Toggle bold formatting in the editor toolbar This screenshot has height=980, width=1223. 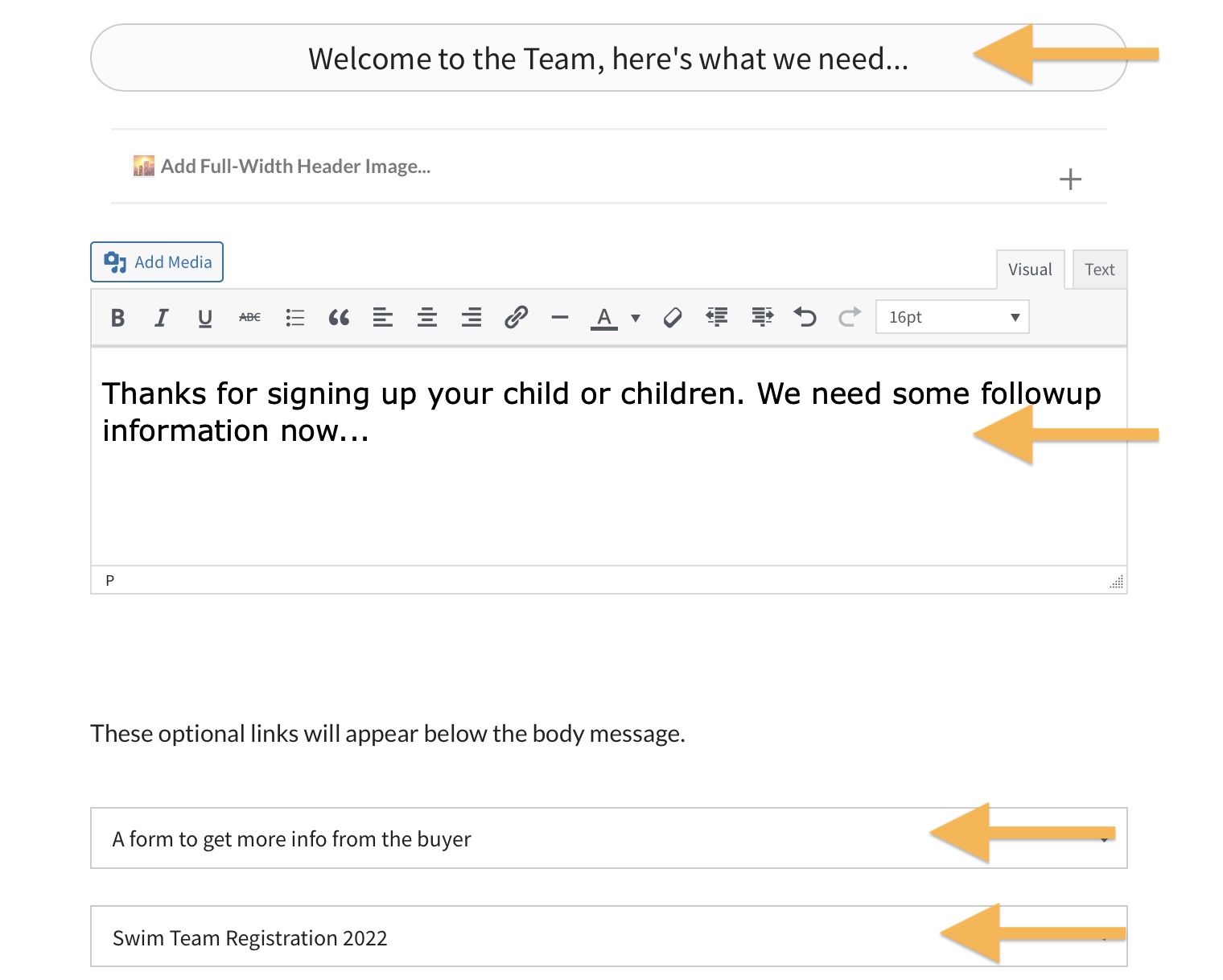[x=117, y=318]
